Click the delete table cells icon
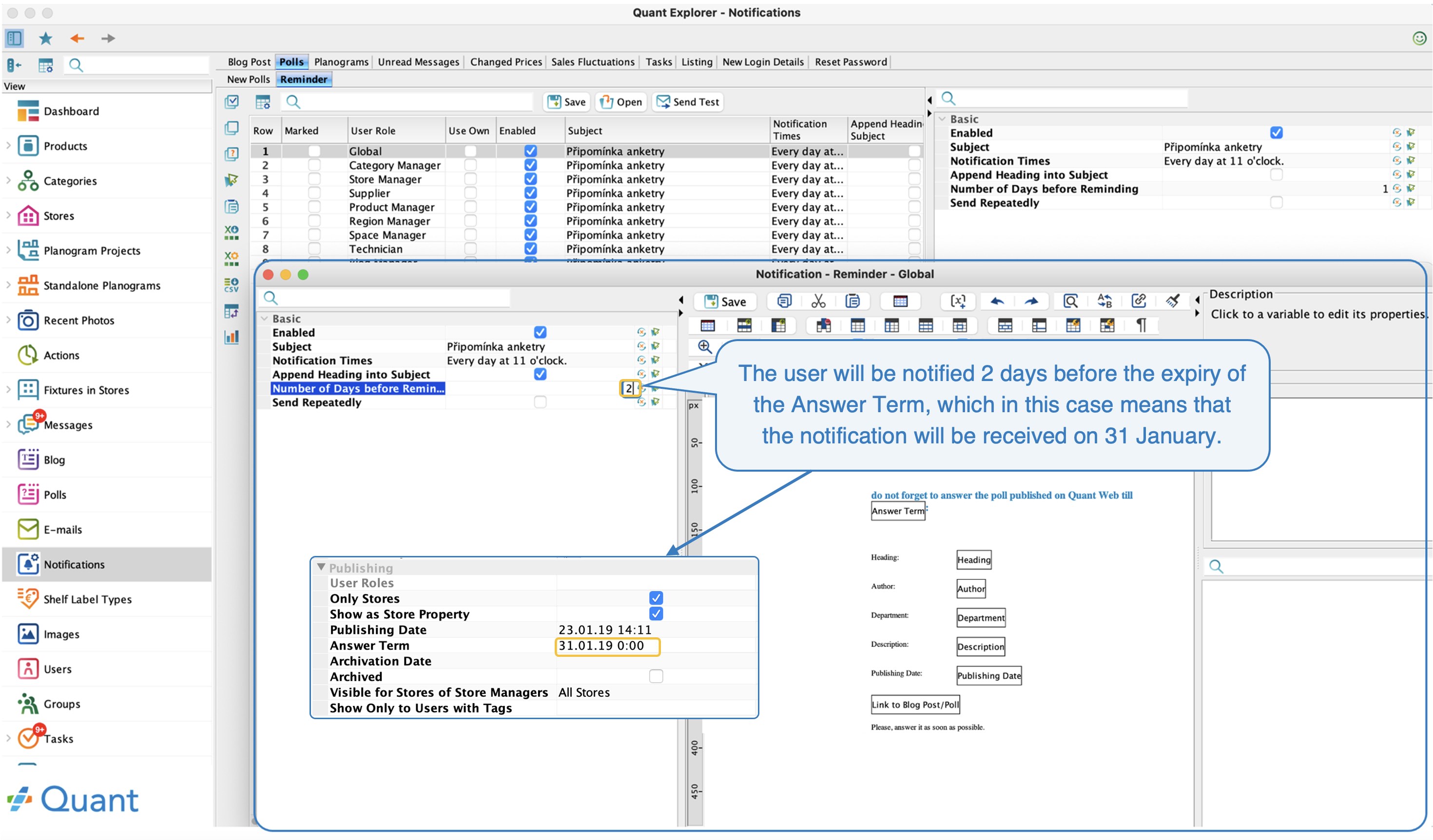 823,325
